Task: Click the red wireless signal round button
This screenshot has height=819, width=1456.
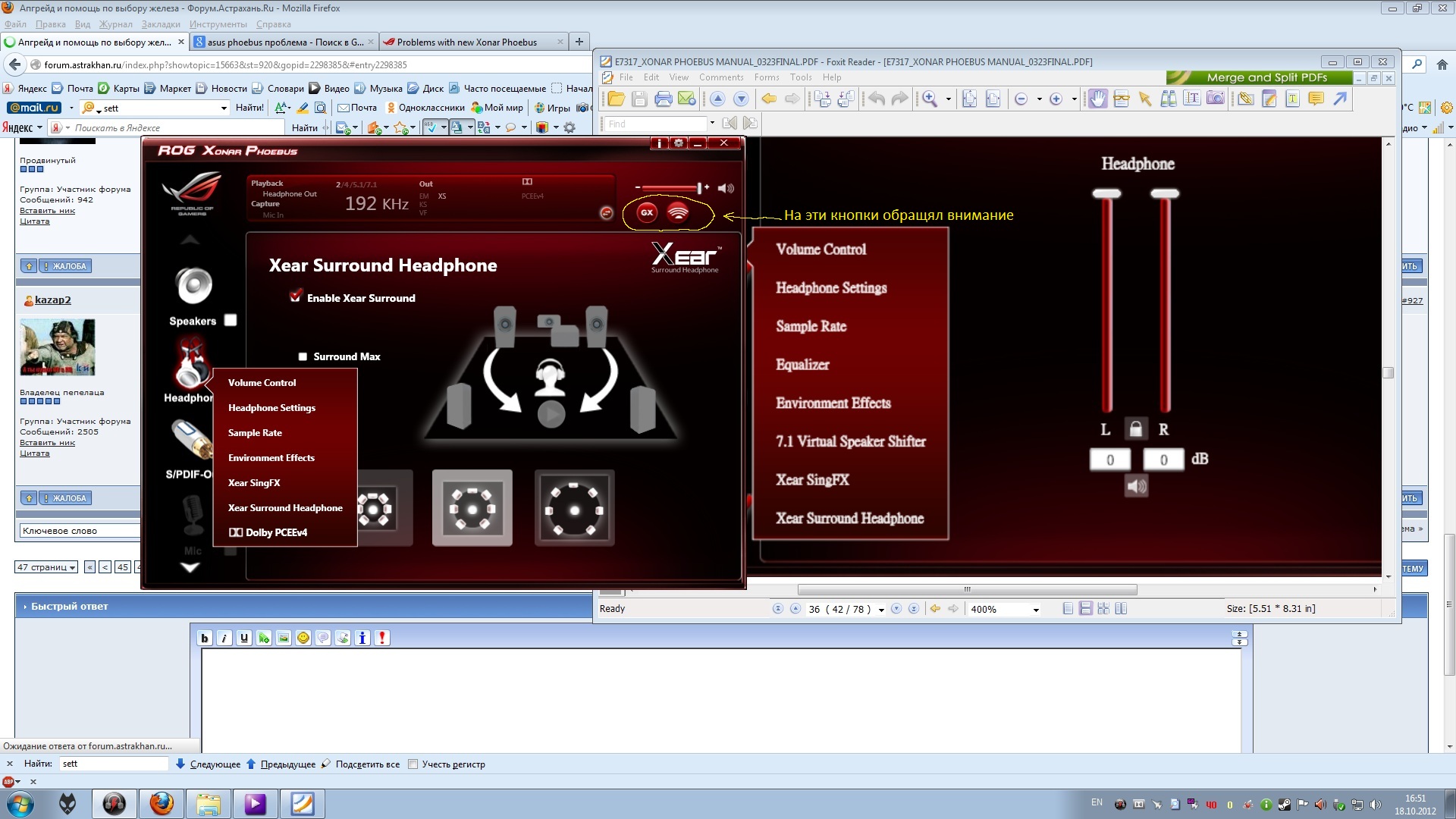Action: click(678, 213)
